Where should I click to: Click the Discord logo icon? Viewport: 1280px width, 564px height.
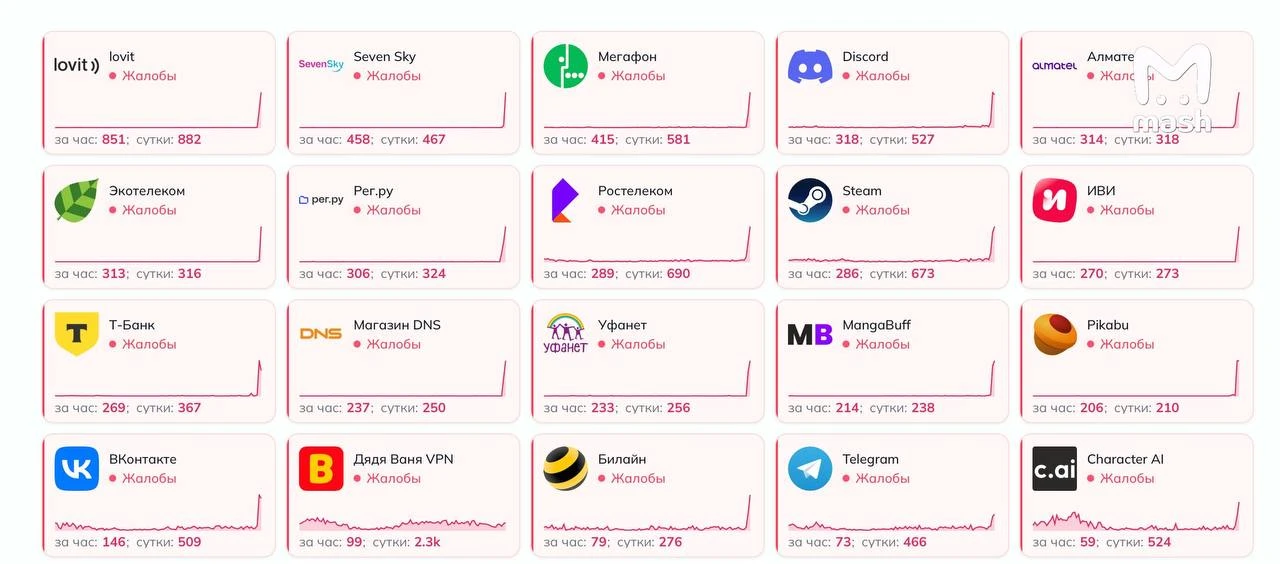(x=810, y=66)
